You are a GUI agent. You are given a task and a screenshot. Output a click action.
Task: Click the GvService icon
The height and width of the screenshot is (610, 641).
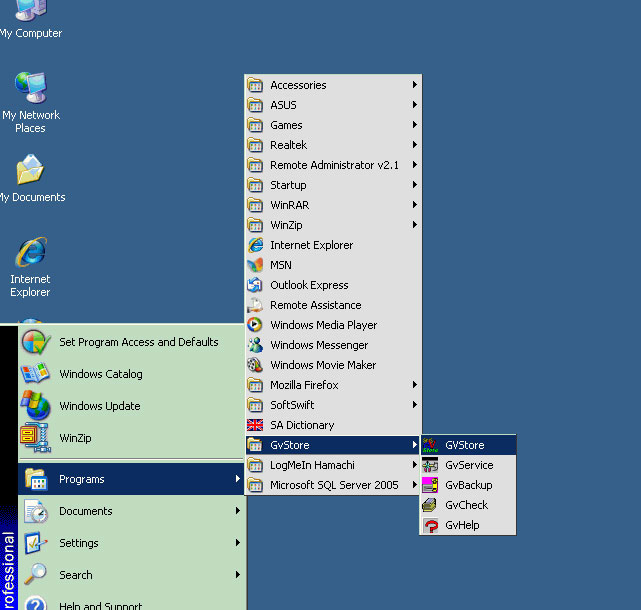point(430,465)
